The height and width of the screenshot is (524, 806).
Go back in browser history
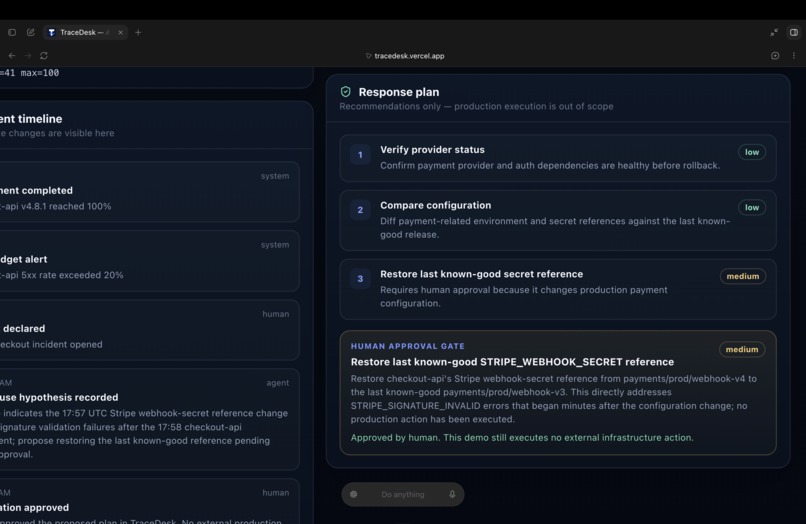click(12, 56)
